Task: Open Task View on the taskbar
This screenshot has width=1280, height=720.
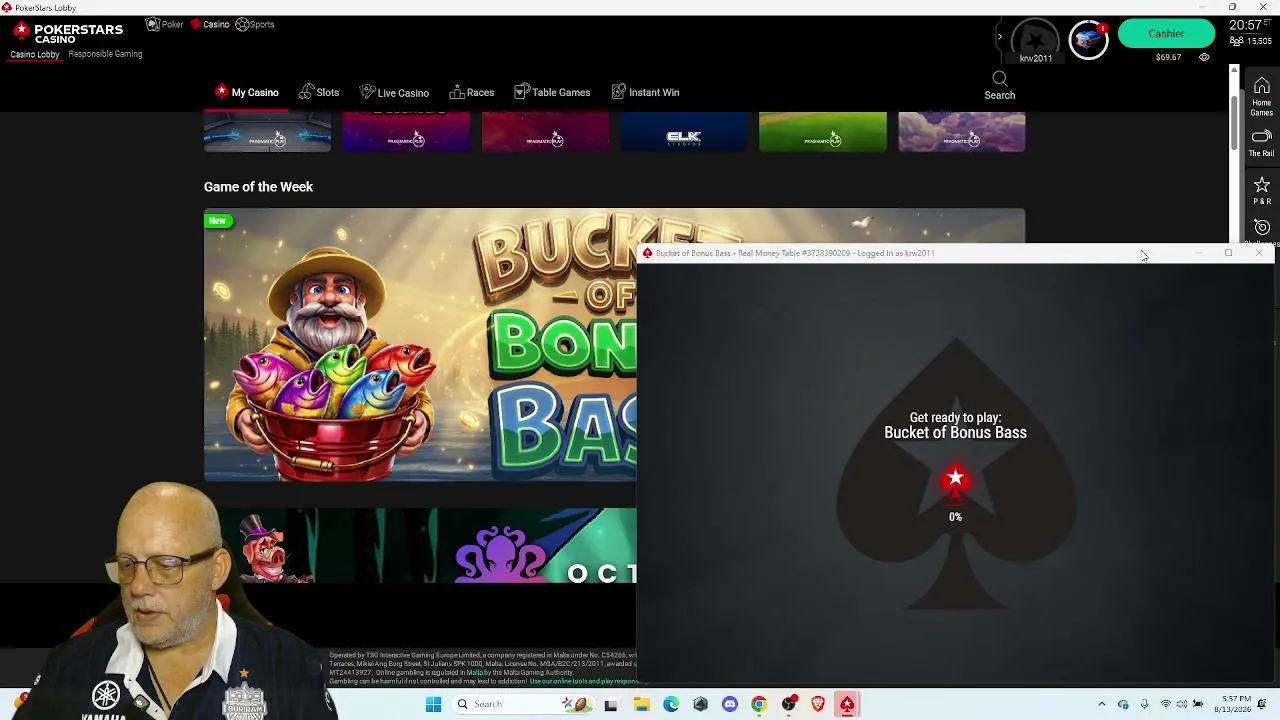Action: (x=611, y=704)
